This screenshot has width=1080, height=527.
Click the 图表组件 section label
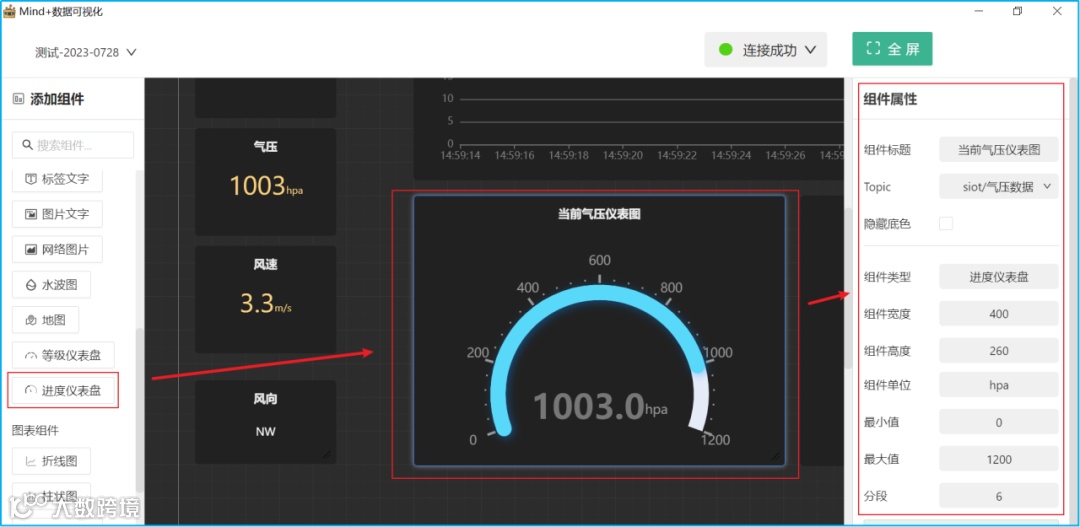[35, 431]
